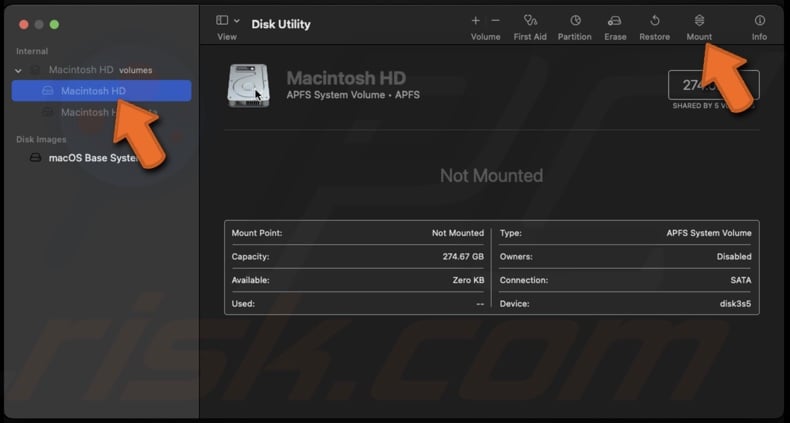This screenshot has height=423, width=790.
Task: Remove volume with minus icon
Action: coord(495,20)
